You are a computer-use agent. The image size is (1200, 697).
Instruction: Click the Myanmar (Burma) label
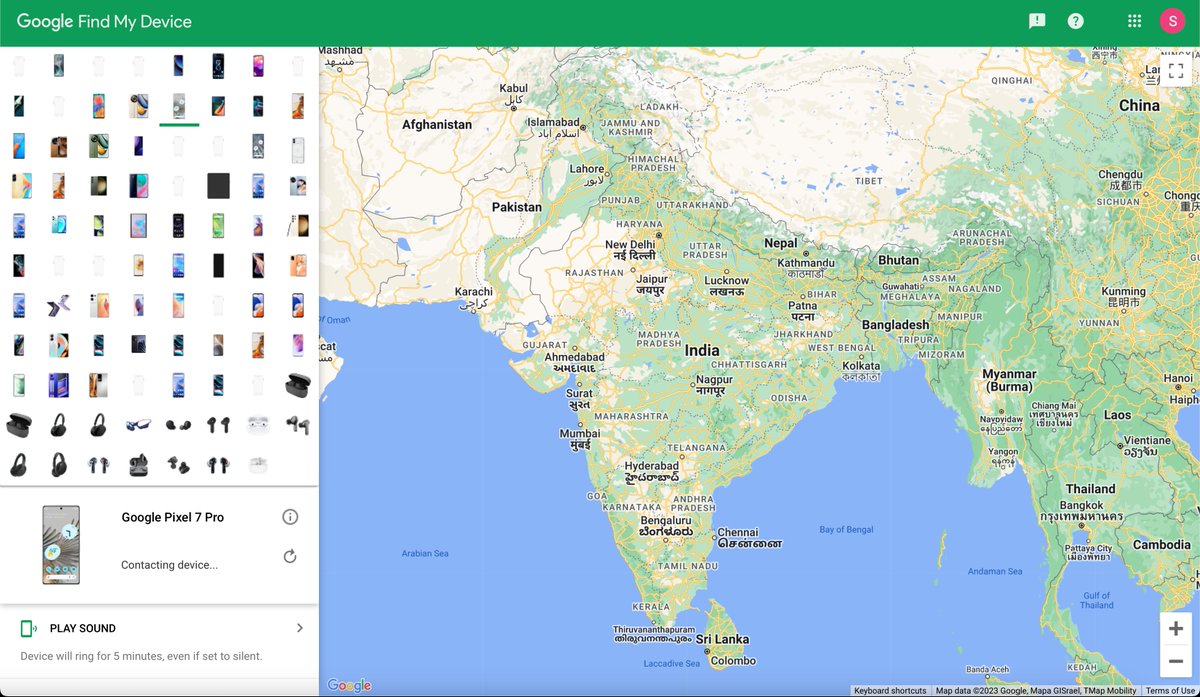pos(1010,380)
